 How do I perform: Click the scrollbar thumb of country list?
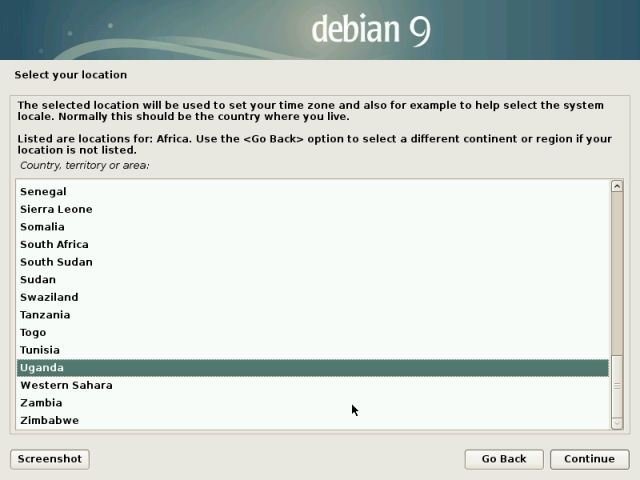617,386
